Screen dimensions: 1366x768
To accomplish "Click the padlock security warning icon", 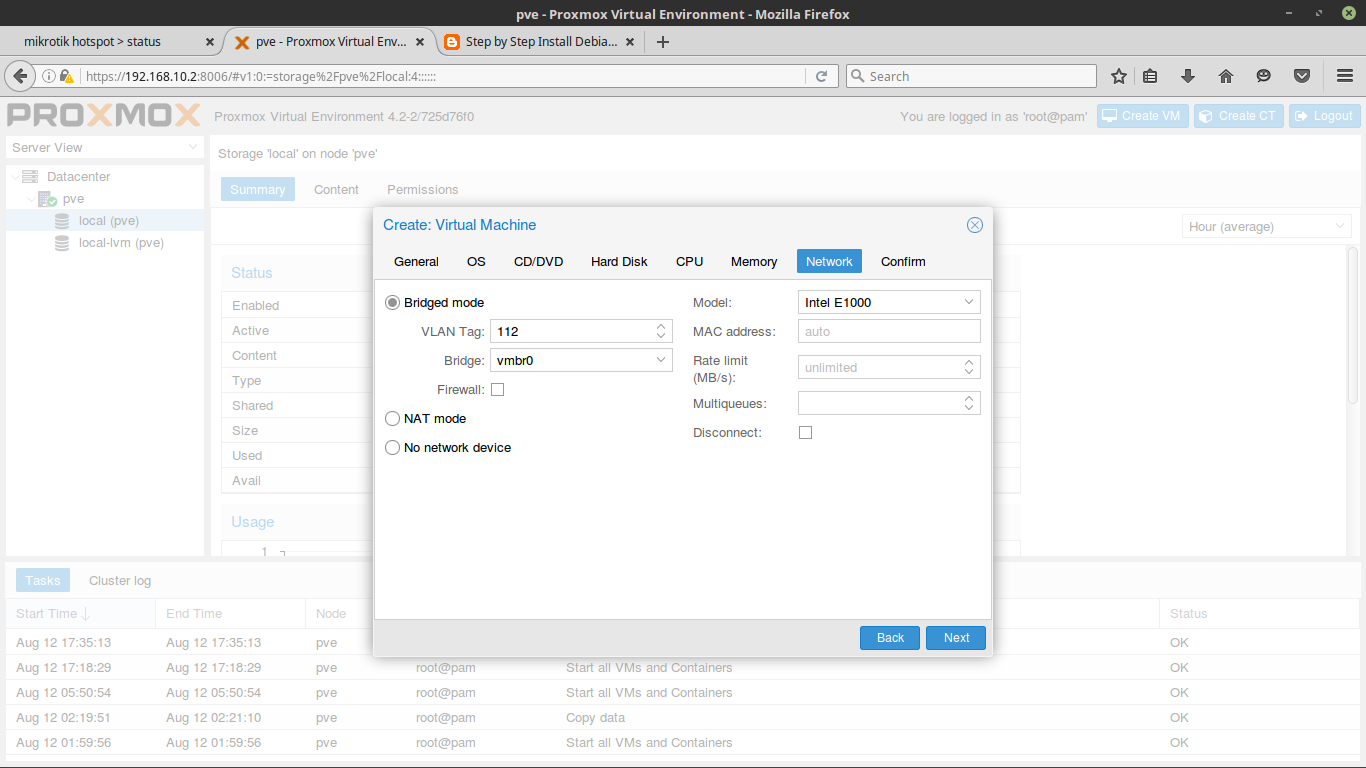I will [x=66, y=76].
